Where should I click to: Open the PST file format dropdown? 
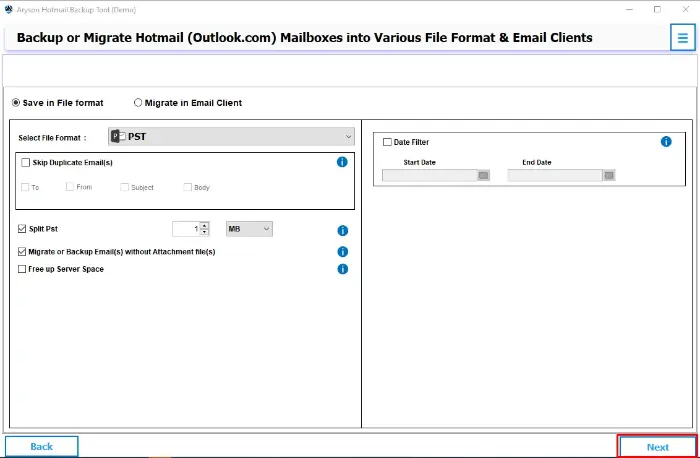(231, 137)
